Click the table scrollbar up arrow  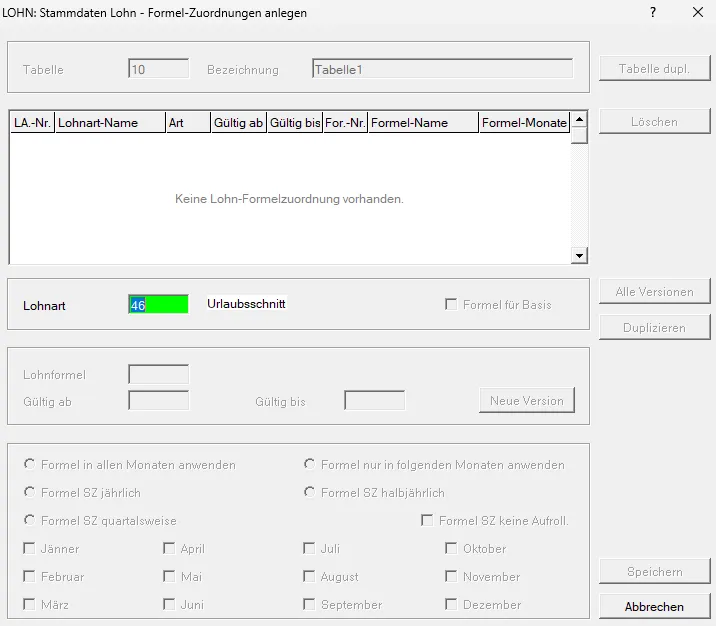click(x=579, y=120)
